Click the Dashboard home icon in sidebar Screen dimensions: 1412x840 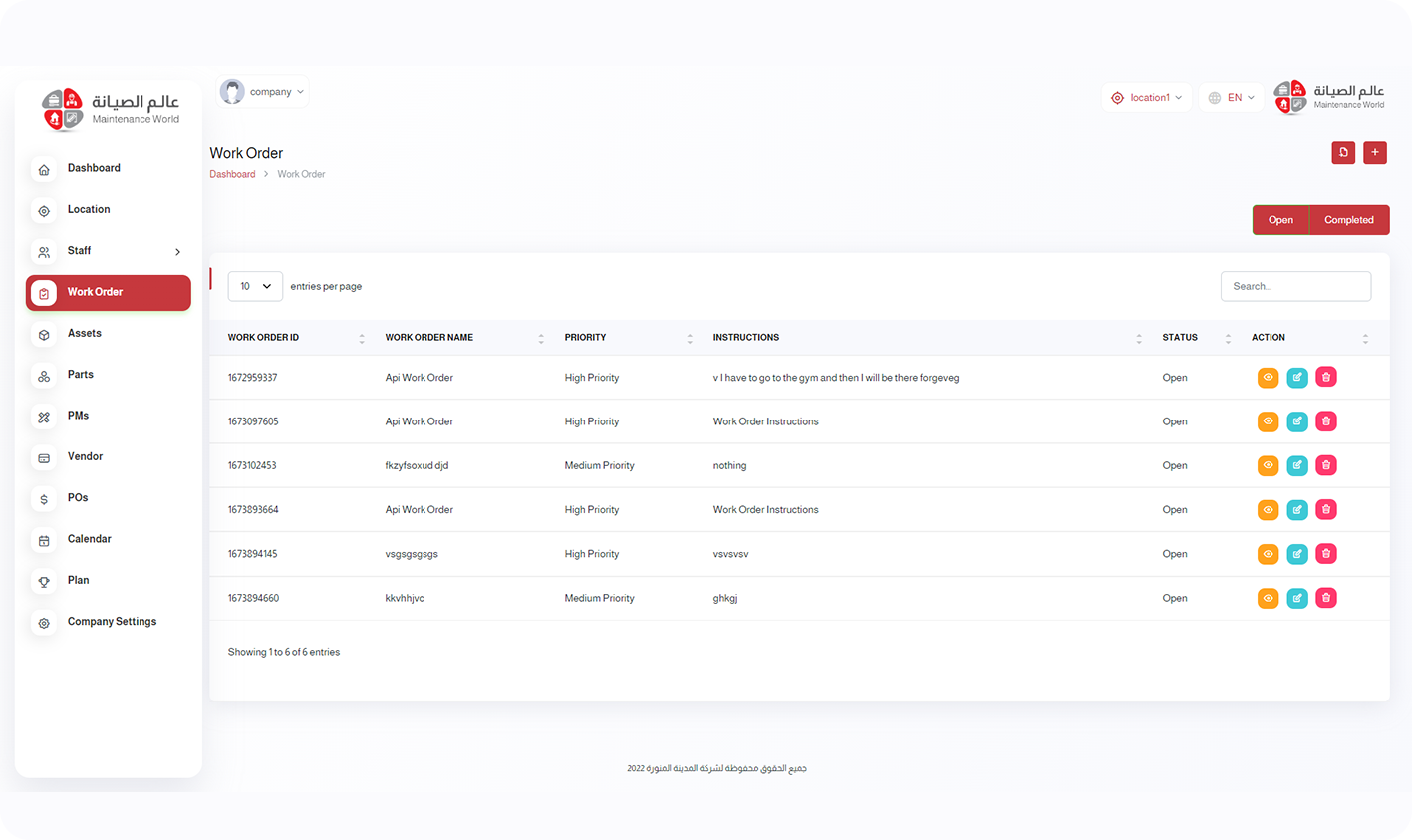point(44,169)
